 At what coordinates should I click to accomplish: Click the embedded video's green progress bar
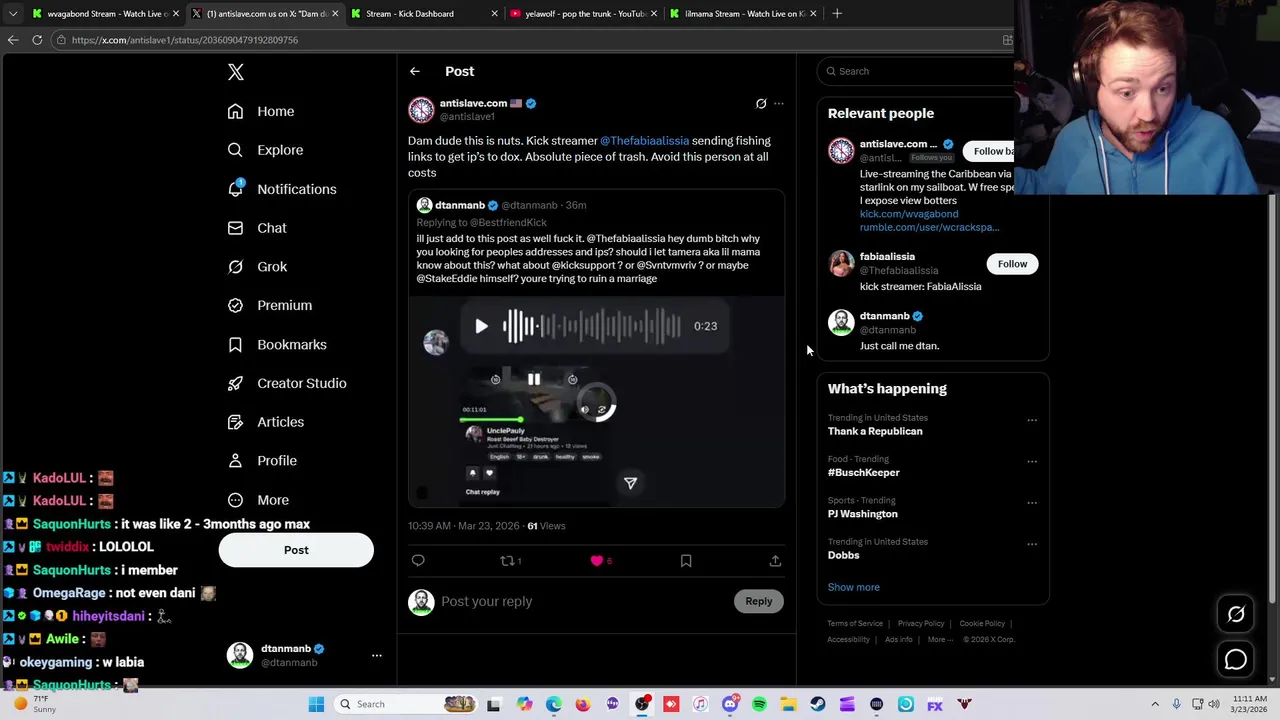(491, 420)
